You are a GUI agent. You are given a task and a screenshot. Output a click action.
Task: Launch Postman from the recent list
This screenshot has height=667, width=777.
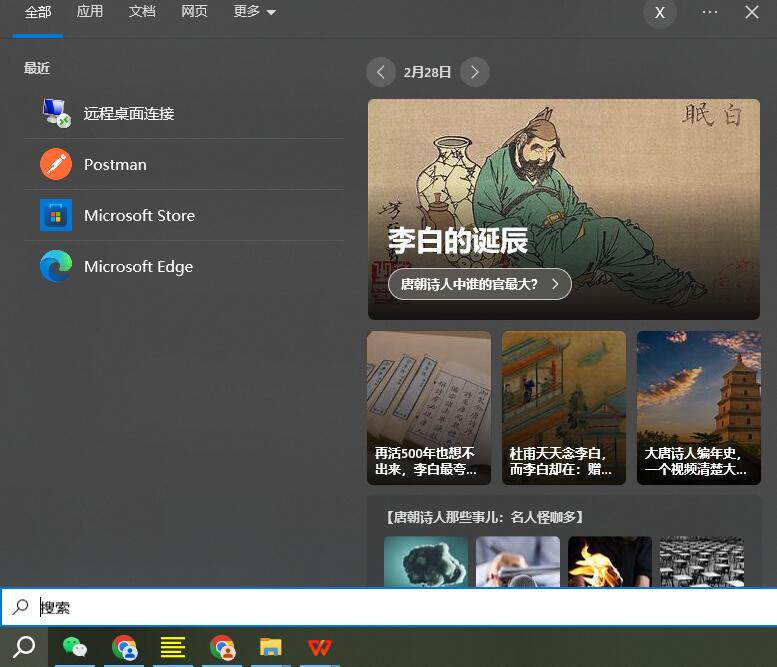[184, 164]
